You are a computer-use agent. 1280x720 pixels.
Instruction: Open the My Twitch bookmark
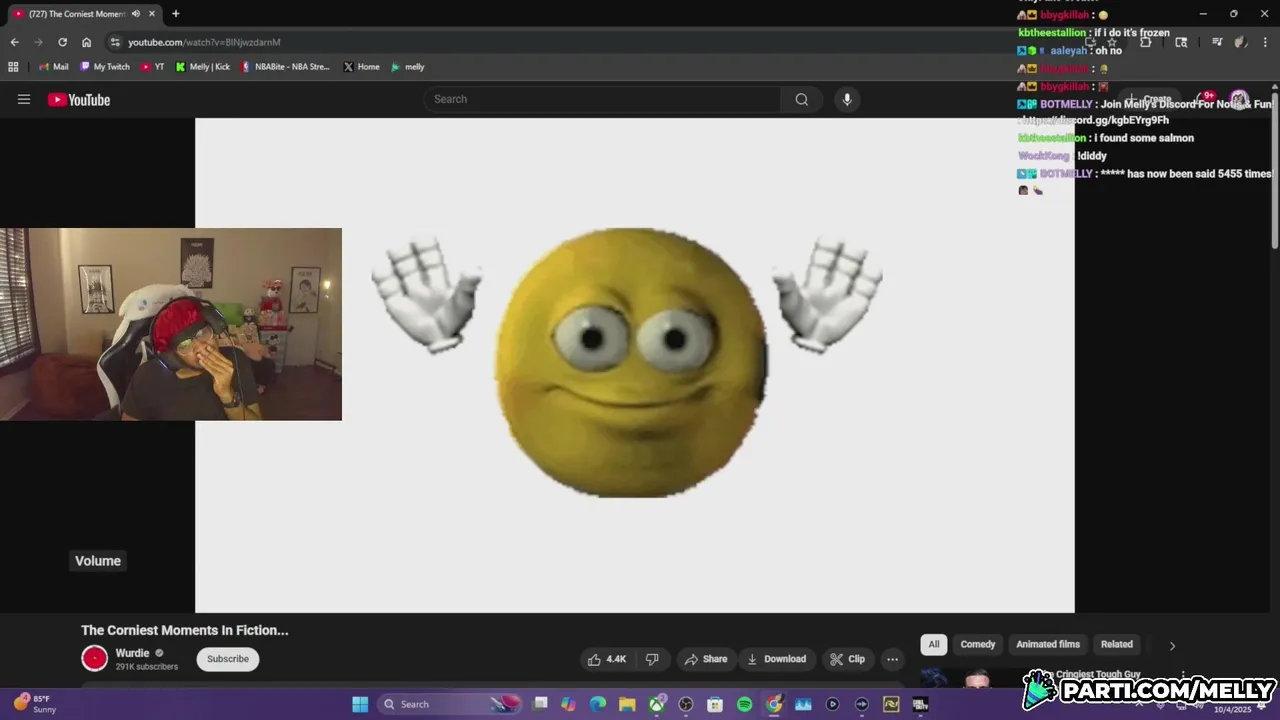105,67
